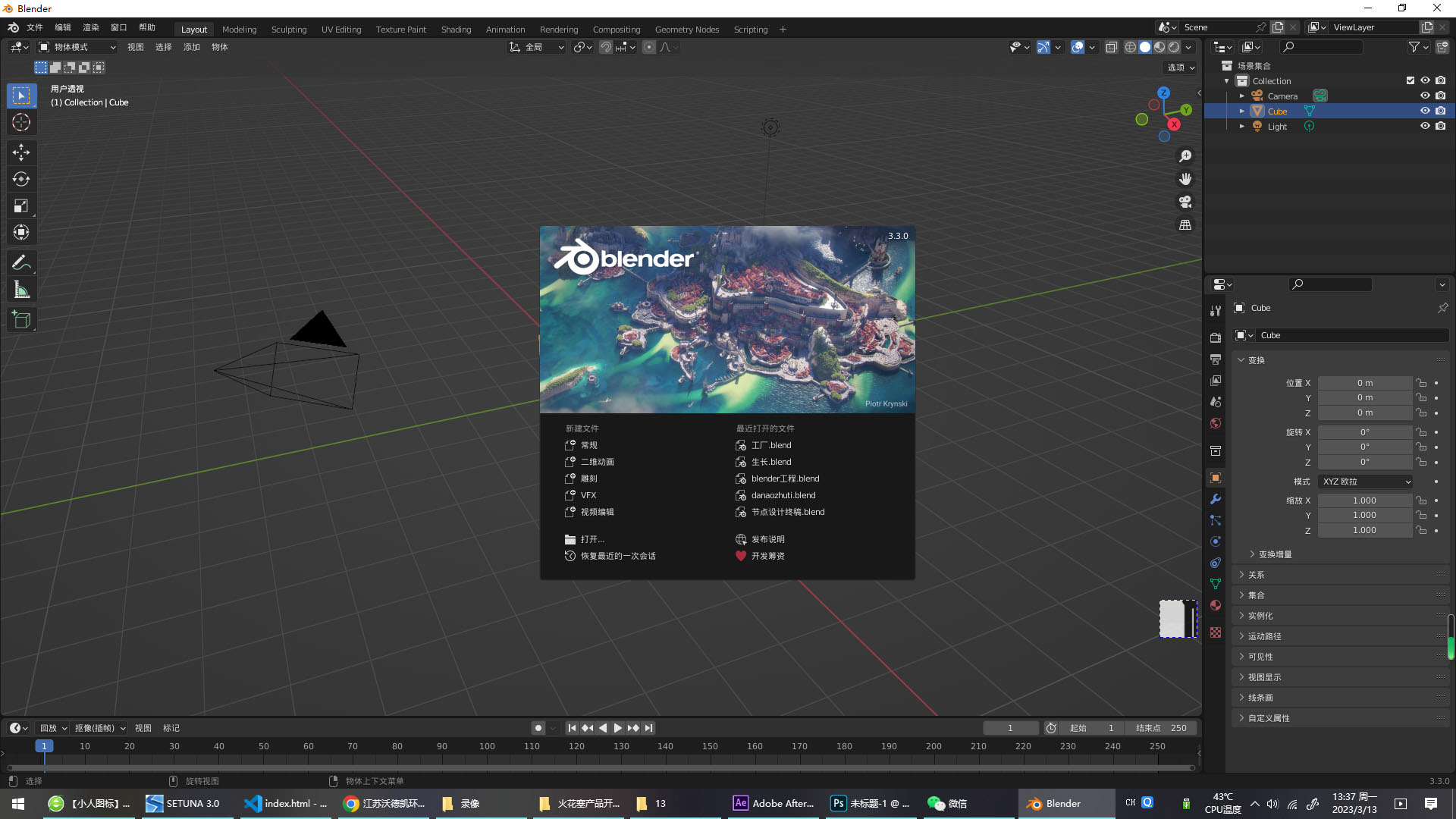This screenshot has width=1456, height=819.
Task: Select the Add Cube tool
Action: (21, 320)
